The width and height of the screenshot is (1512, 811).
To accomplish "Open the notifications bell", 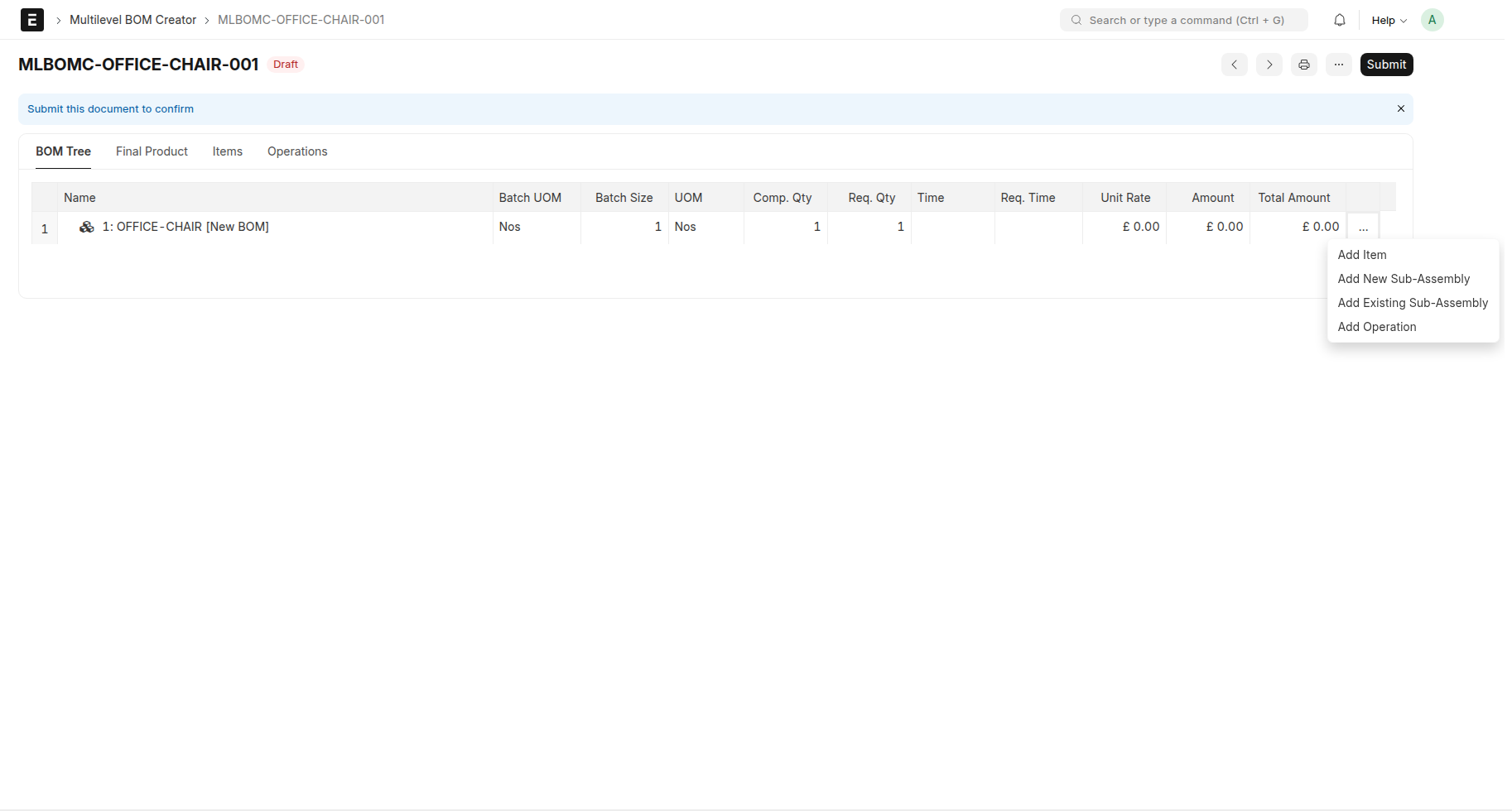I will [1339, 20].
